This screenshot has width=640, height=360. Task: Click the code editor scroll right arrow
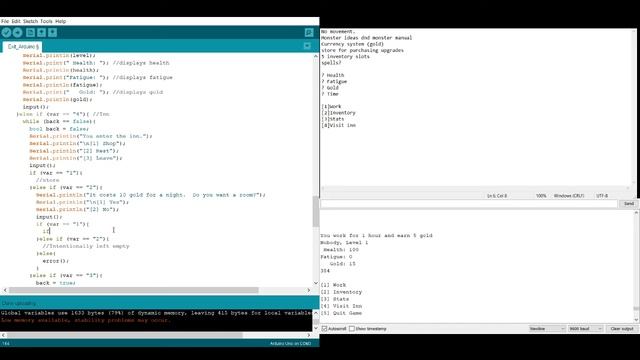[x=309, y=290]
